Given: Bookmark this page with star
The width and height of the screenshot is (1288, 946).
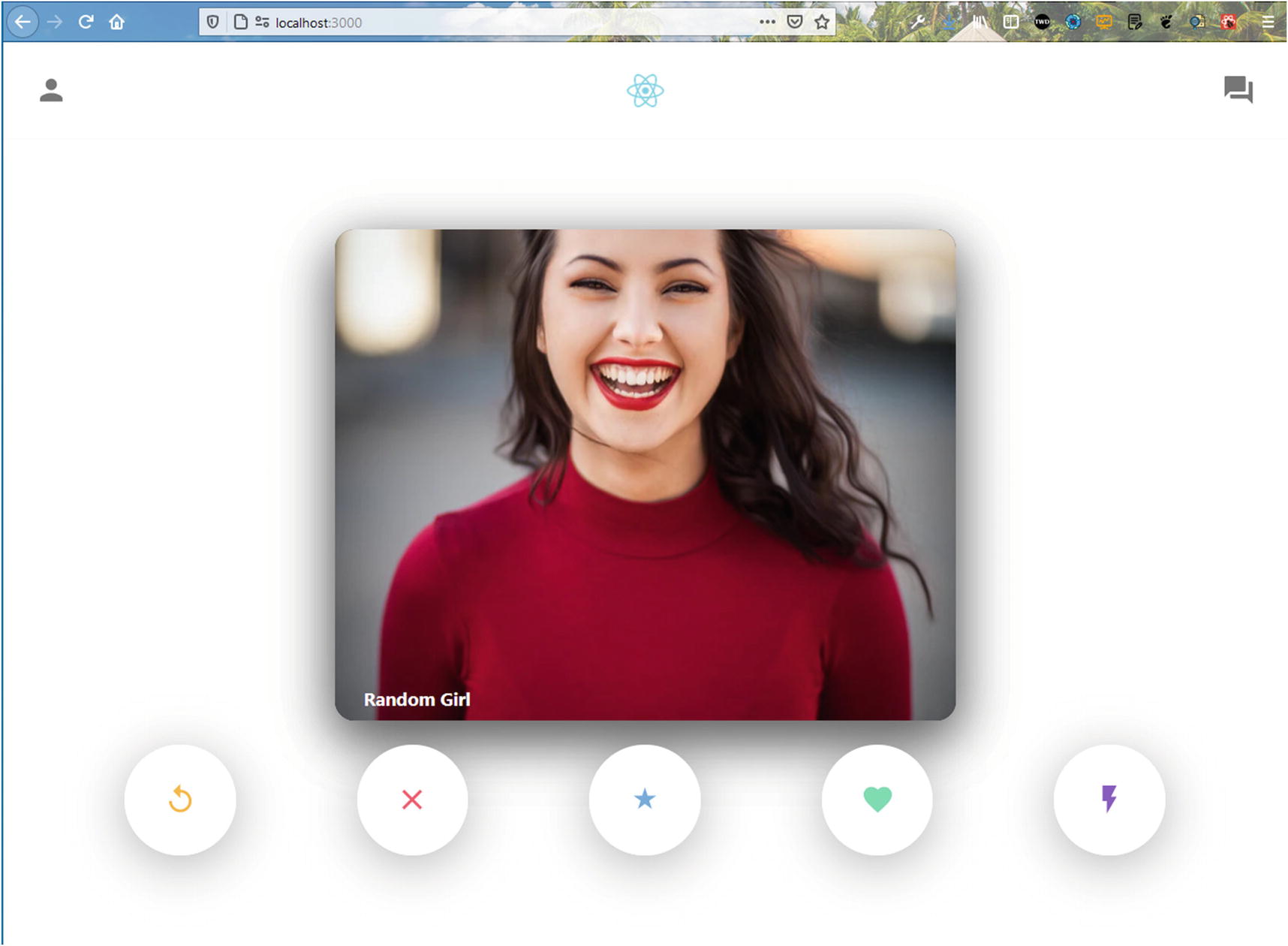Looking at the screenshot, I should coord(822,22).
